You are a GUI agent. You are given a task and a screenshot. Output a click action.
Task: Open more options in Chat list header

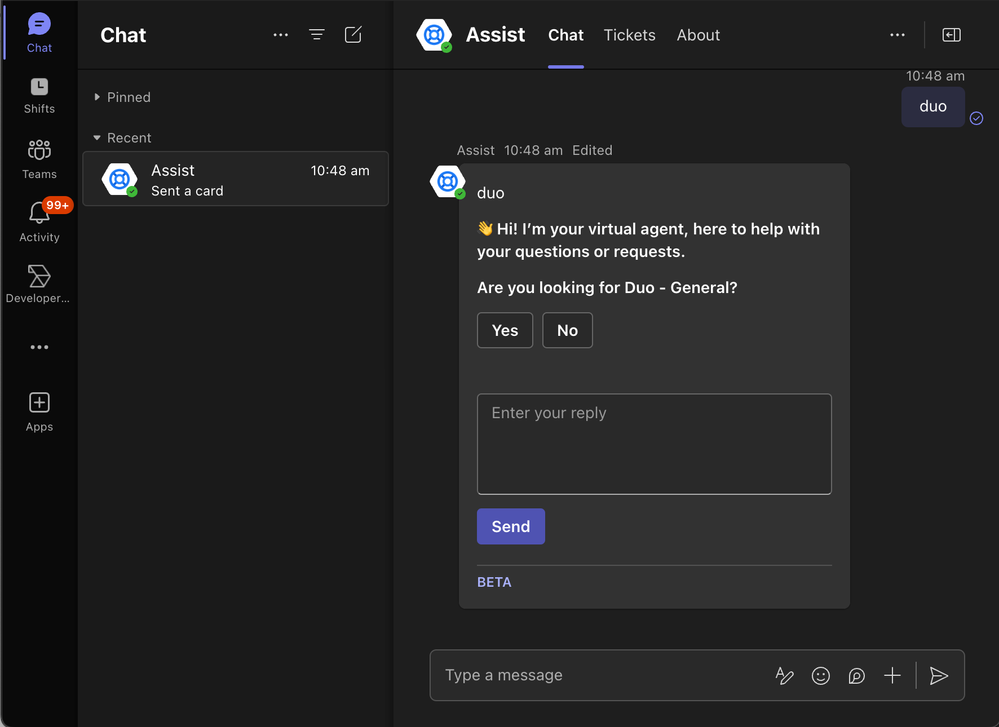280,35
